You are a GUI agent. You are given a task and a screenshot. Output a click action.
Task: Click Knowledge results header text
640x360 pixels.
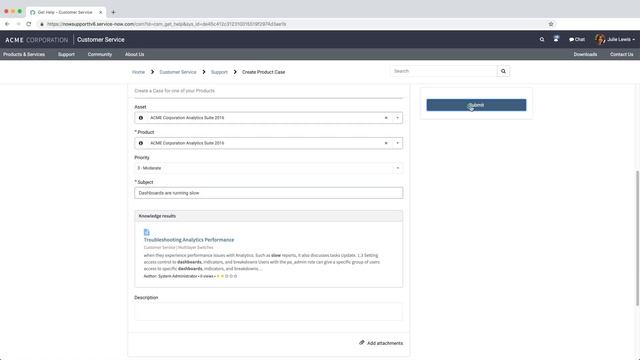coord(157,216)
